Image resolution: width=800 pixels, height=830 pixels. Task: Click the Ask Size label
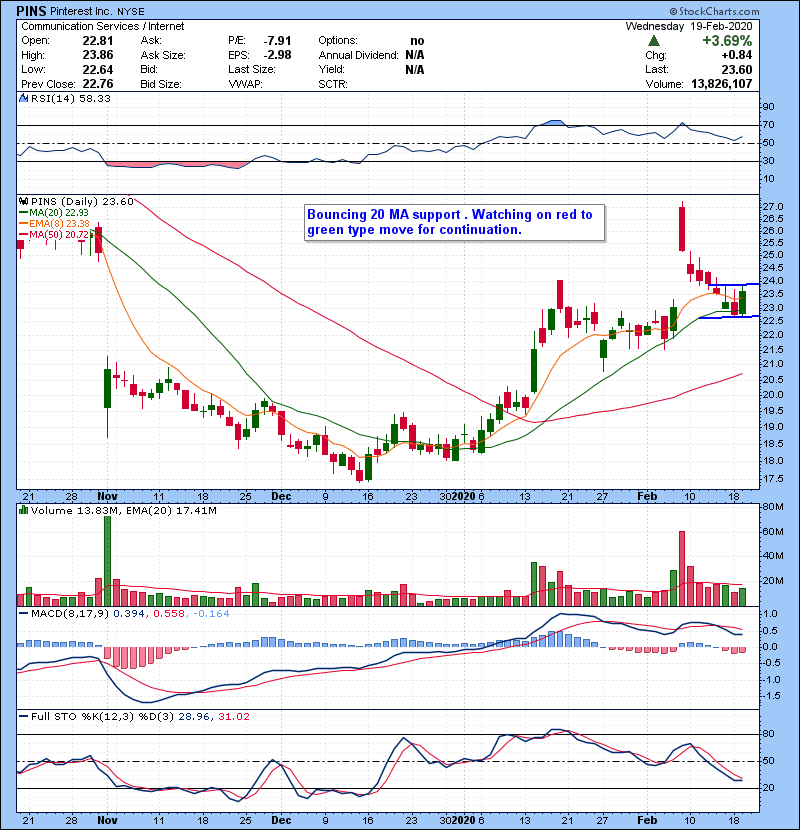(x=163, y=55)
